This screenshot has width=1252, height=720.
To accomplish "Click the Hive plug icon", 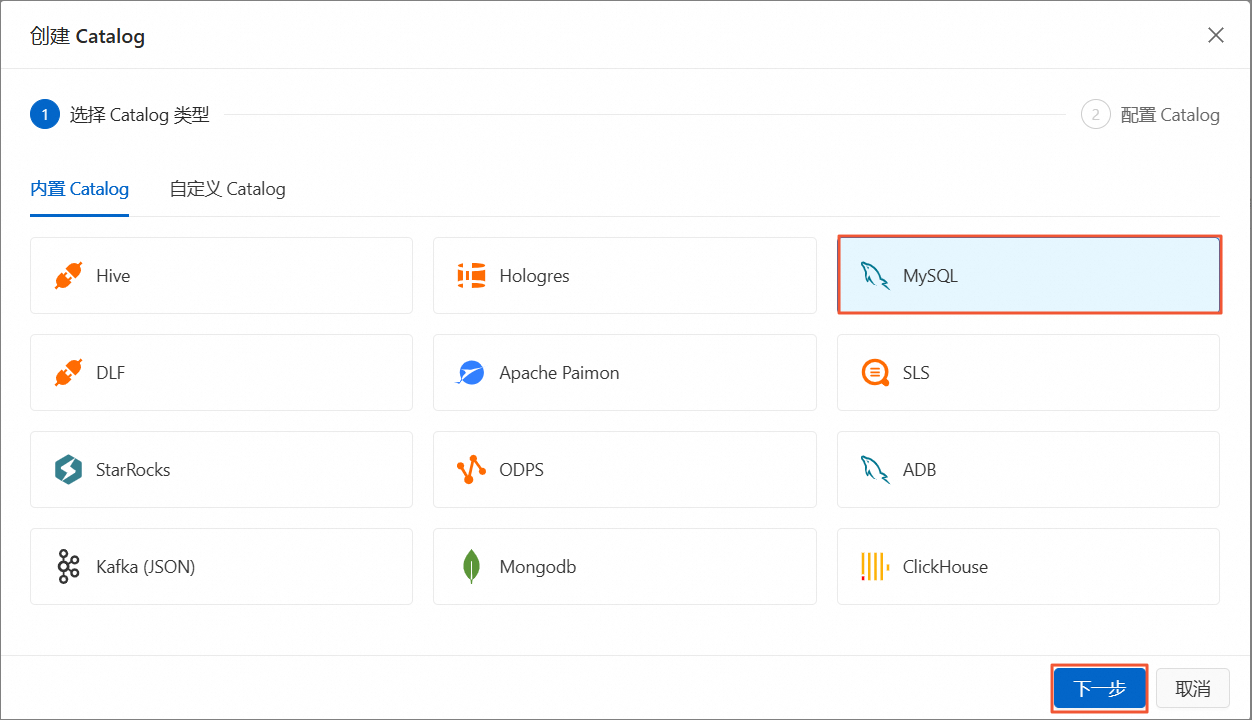I will click(69, 276).
